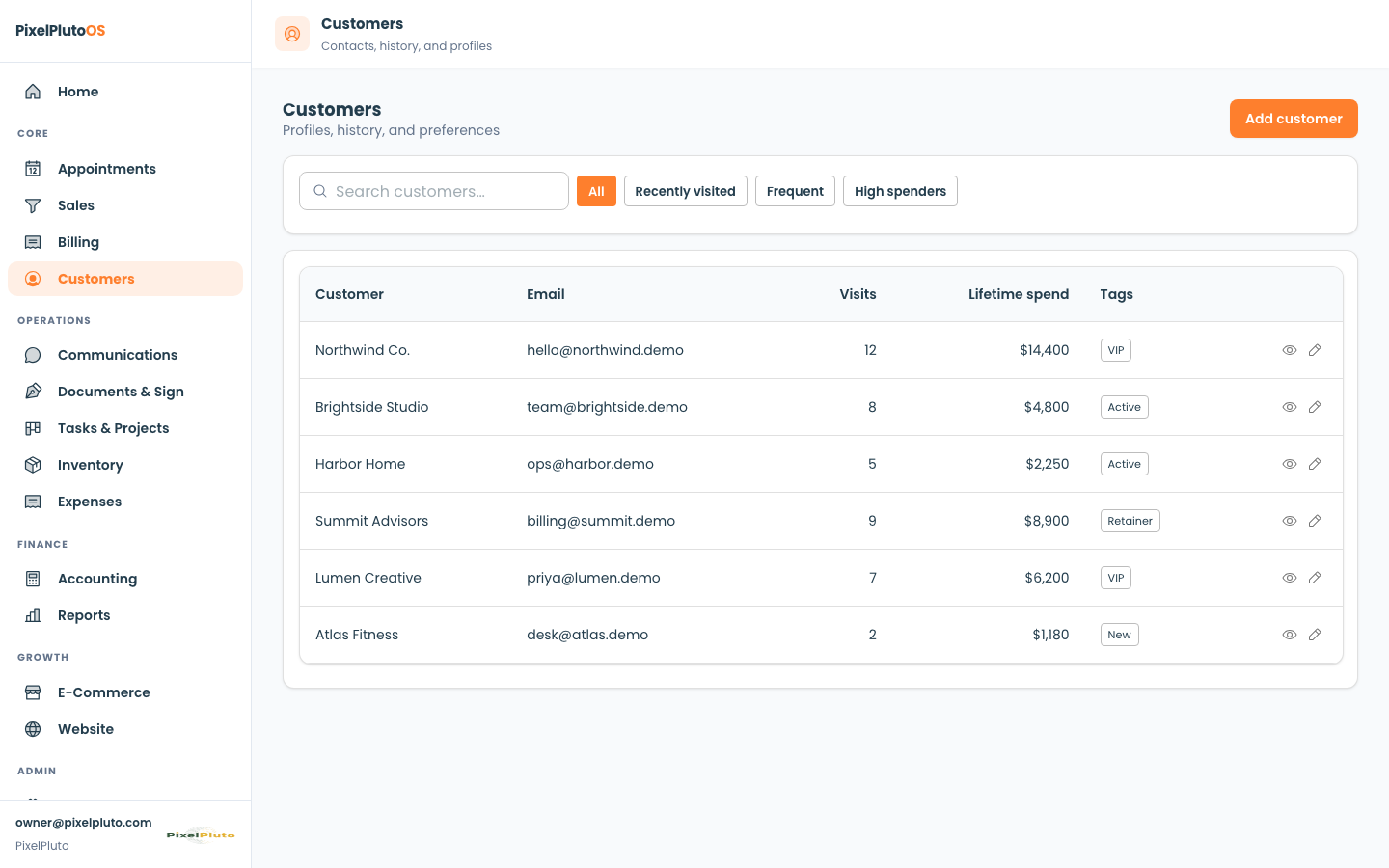1389x868 pixels.
Task: View Lumen Creative using the eye icon
Action: pyautogui.click(x=1290, y=578)
